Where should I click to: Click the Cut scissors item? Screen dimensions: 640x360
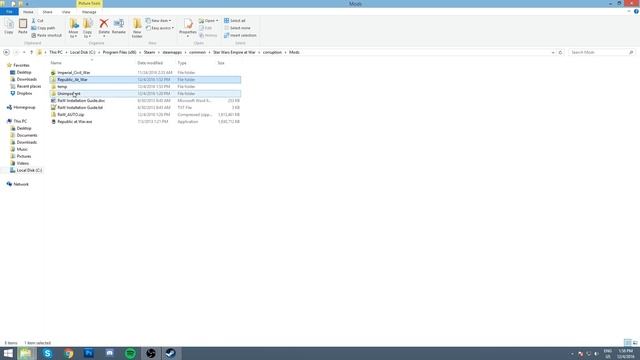pyautogui.click(x=38, y=20)
